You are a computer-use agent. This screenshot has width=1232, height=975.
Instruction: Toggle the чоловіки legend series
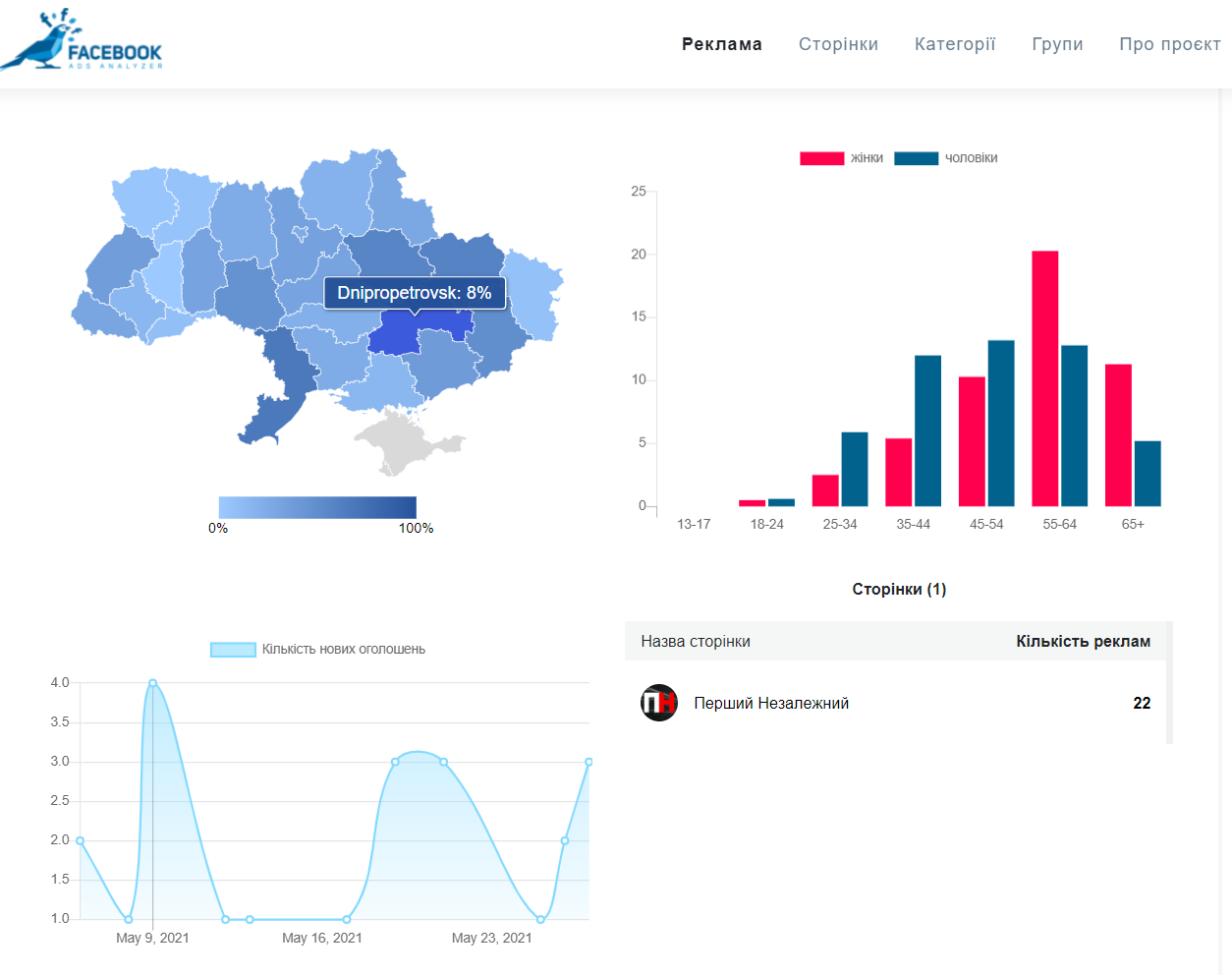(945, 158)
